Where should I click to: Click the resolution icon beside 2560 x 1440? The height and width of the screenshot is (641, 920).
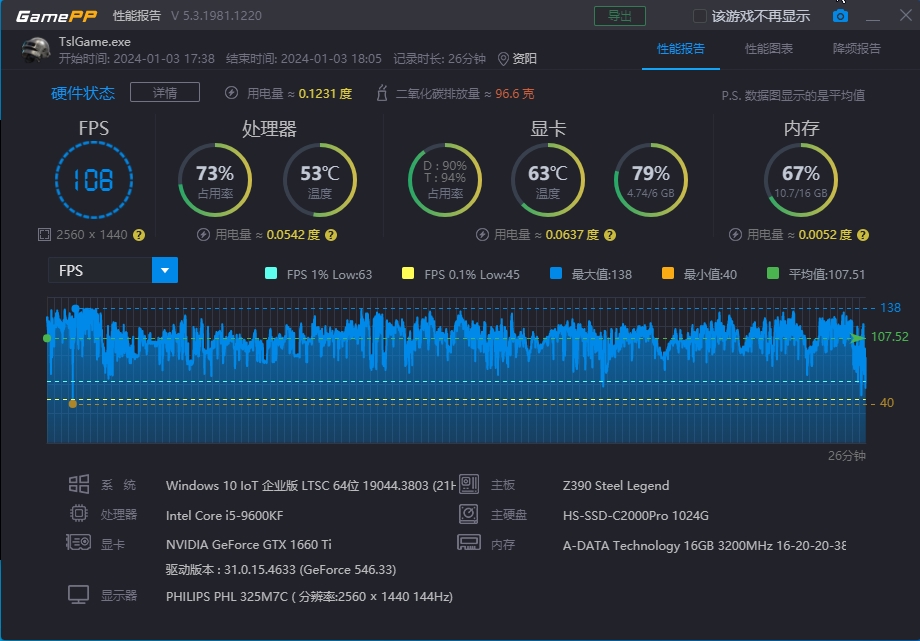tap(44, 235)
